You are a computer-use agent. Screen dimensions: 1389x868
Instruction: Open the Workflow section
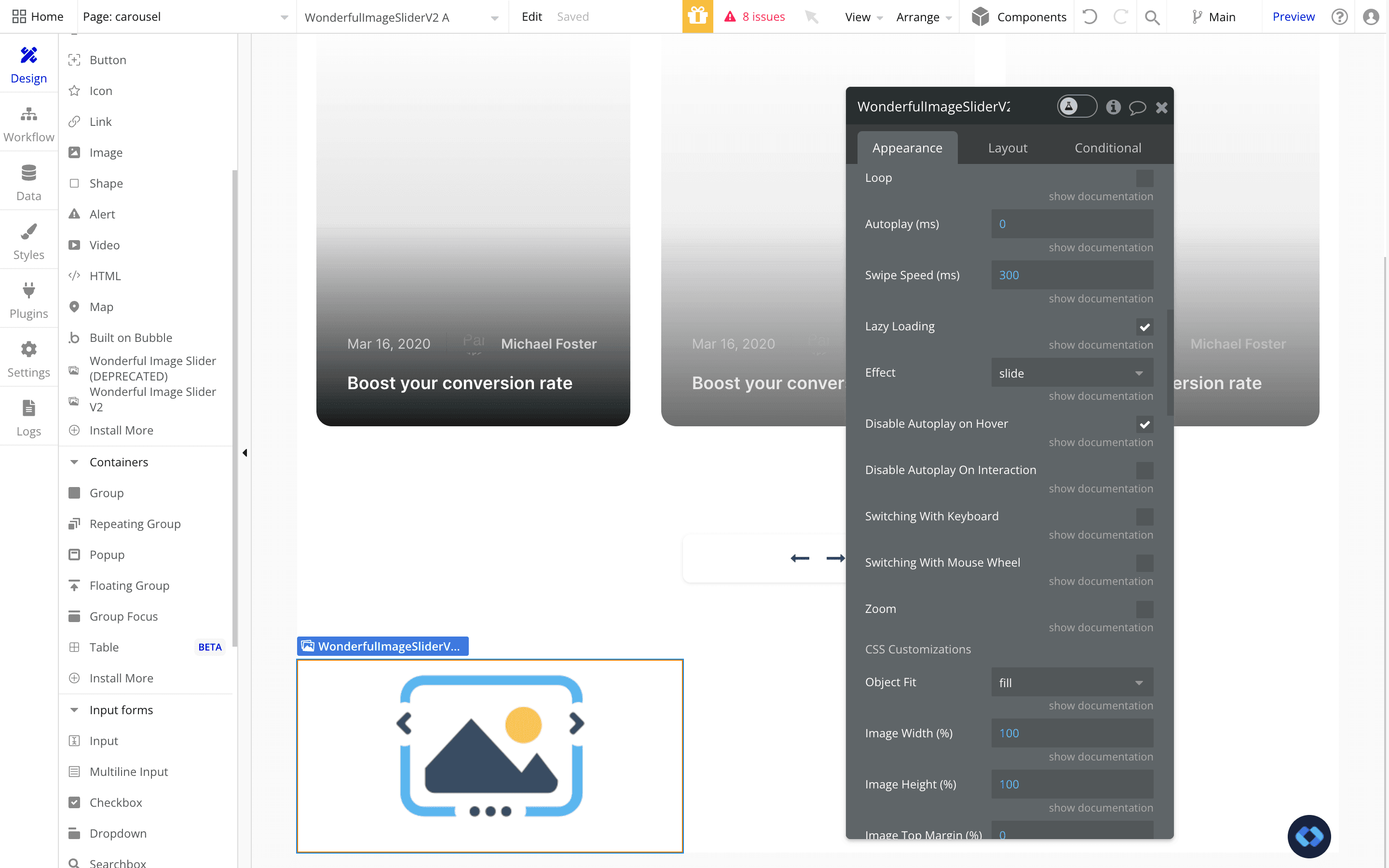[x=29, y=123]
